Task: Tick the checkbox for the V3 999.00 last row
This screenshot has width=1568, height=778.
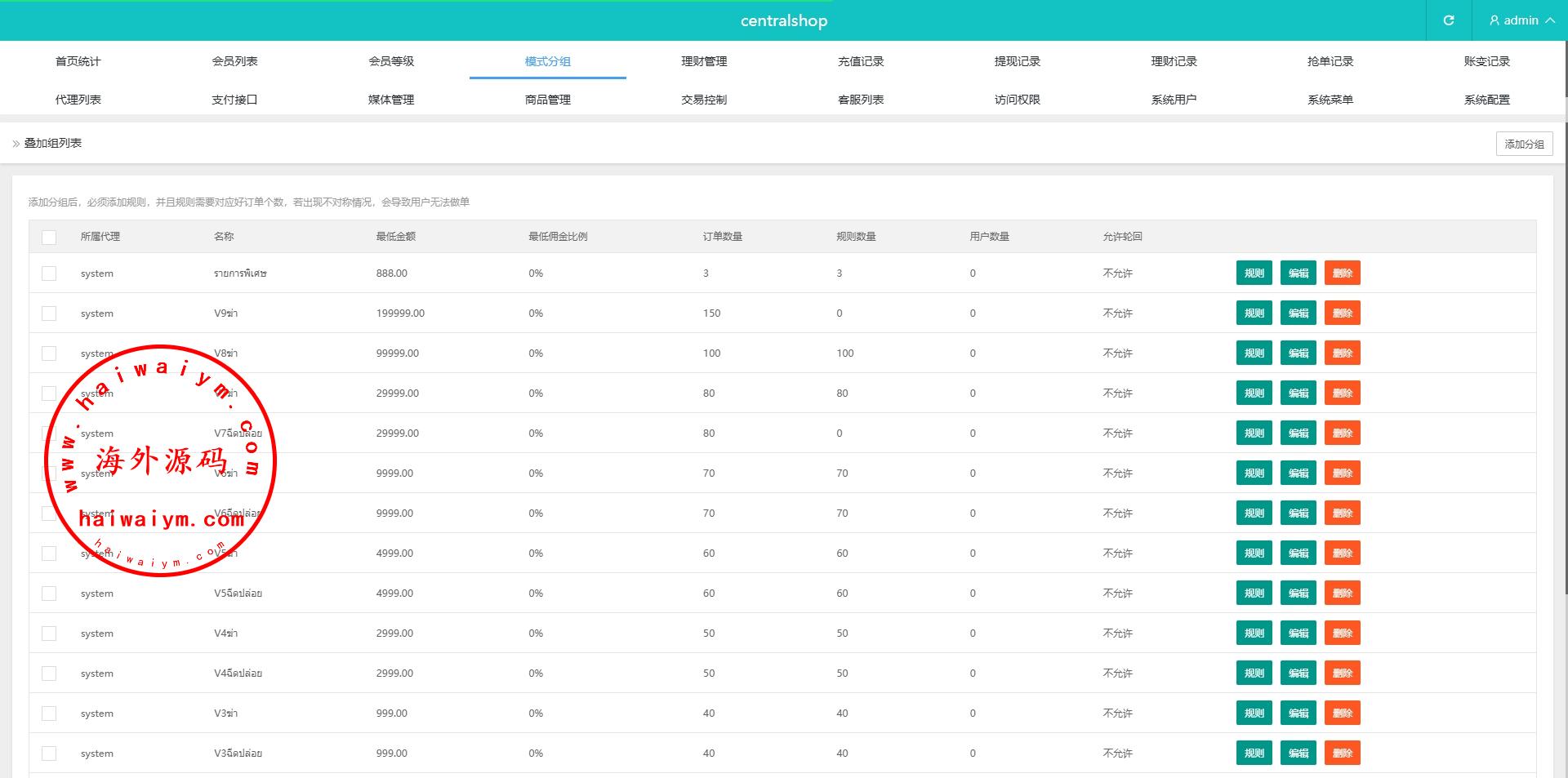Action: tap(49, 754)
